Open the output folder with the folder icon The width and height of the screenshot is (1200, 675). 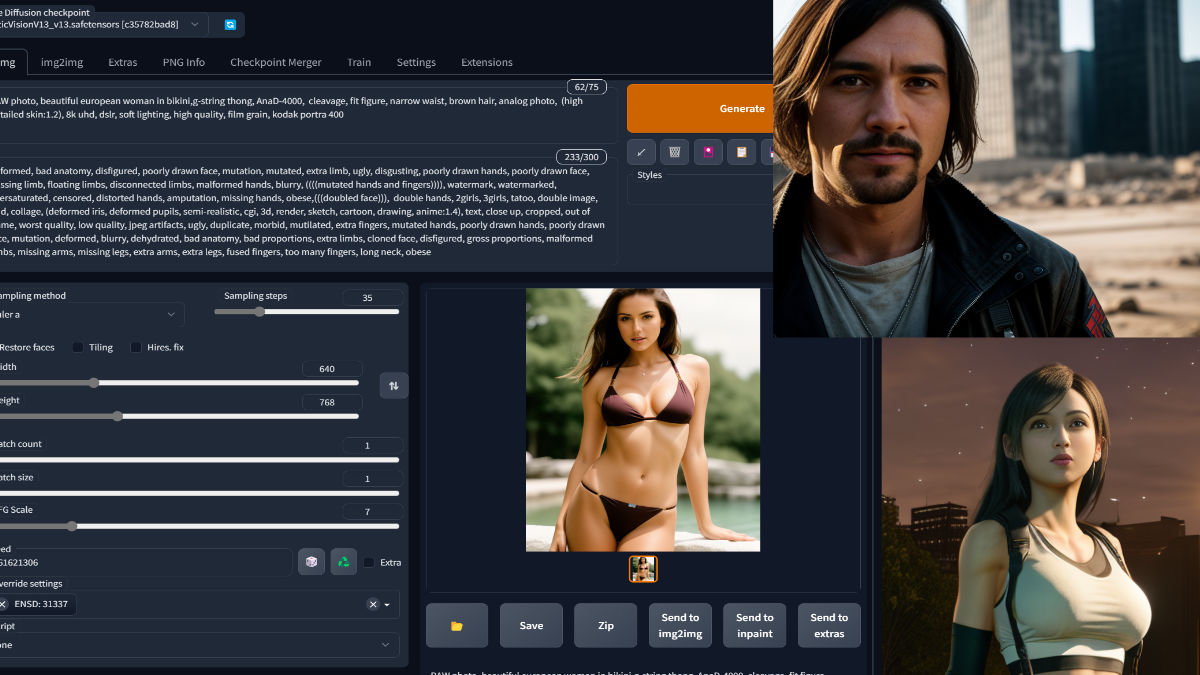457,626
